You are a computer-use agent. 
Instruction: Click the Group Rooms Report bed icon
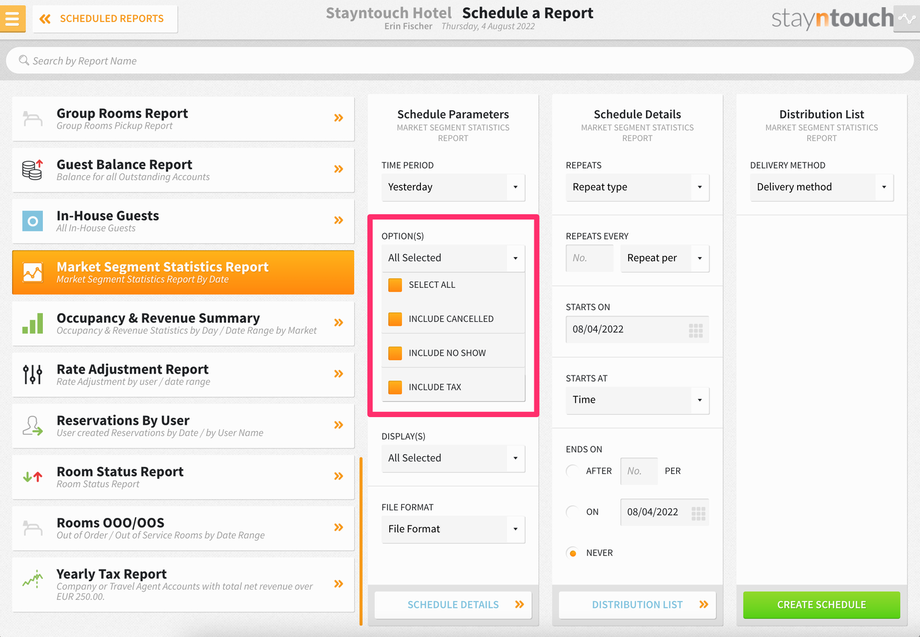click(32, 118)
